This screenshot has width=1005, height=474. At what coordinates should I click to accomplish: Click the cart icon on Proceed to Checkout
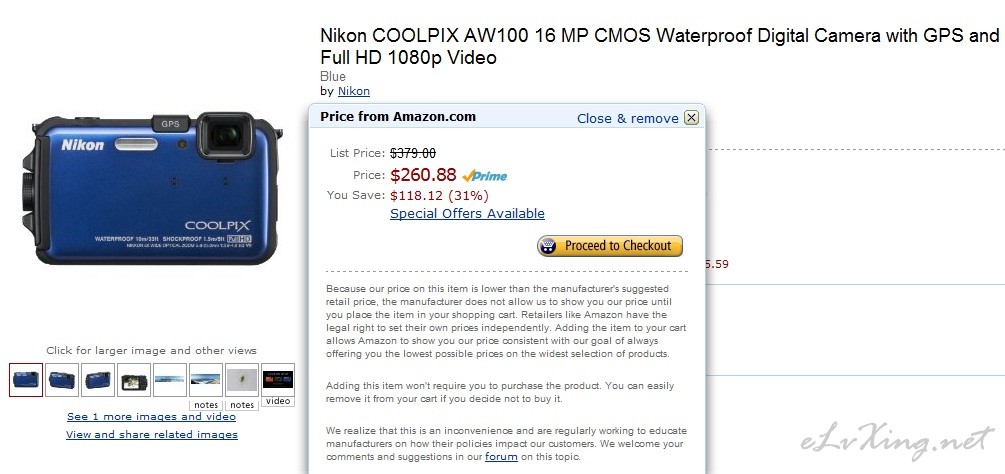click(x=548, y=246)
